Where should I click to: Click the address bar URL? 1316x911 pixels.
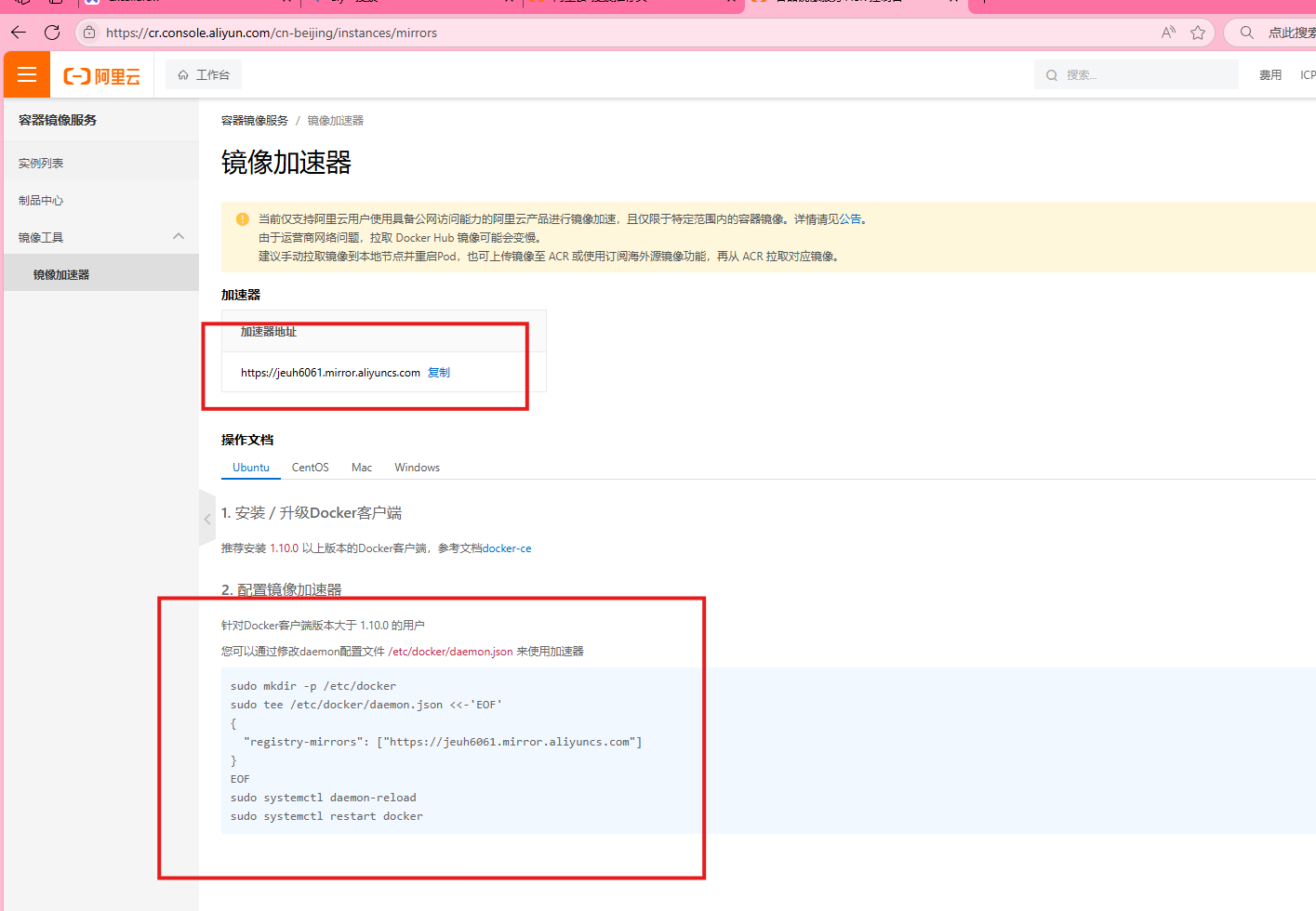(x=272, y=33)
